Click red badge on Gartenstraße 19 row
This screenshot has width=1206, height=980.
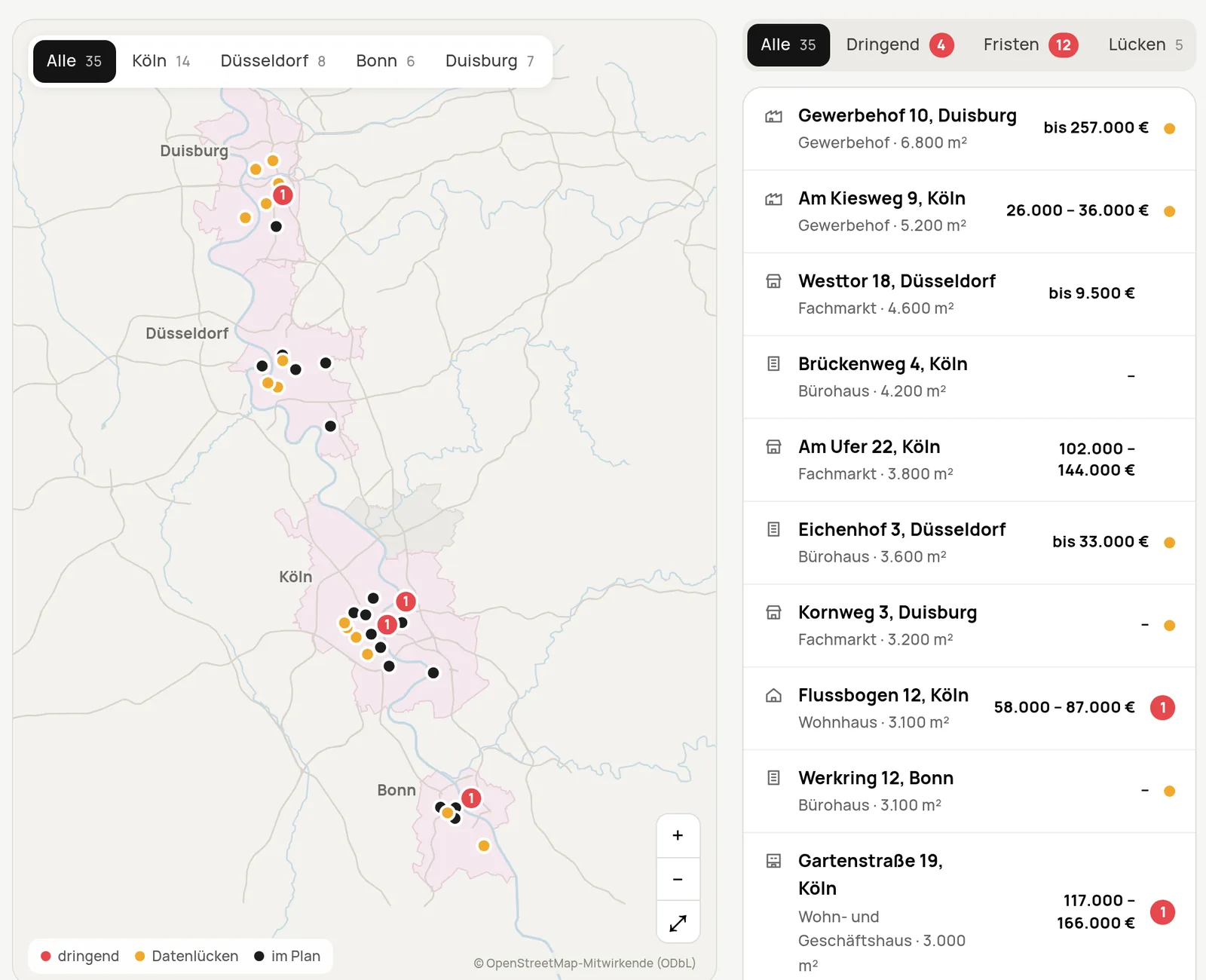[x=1162, y=912]
